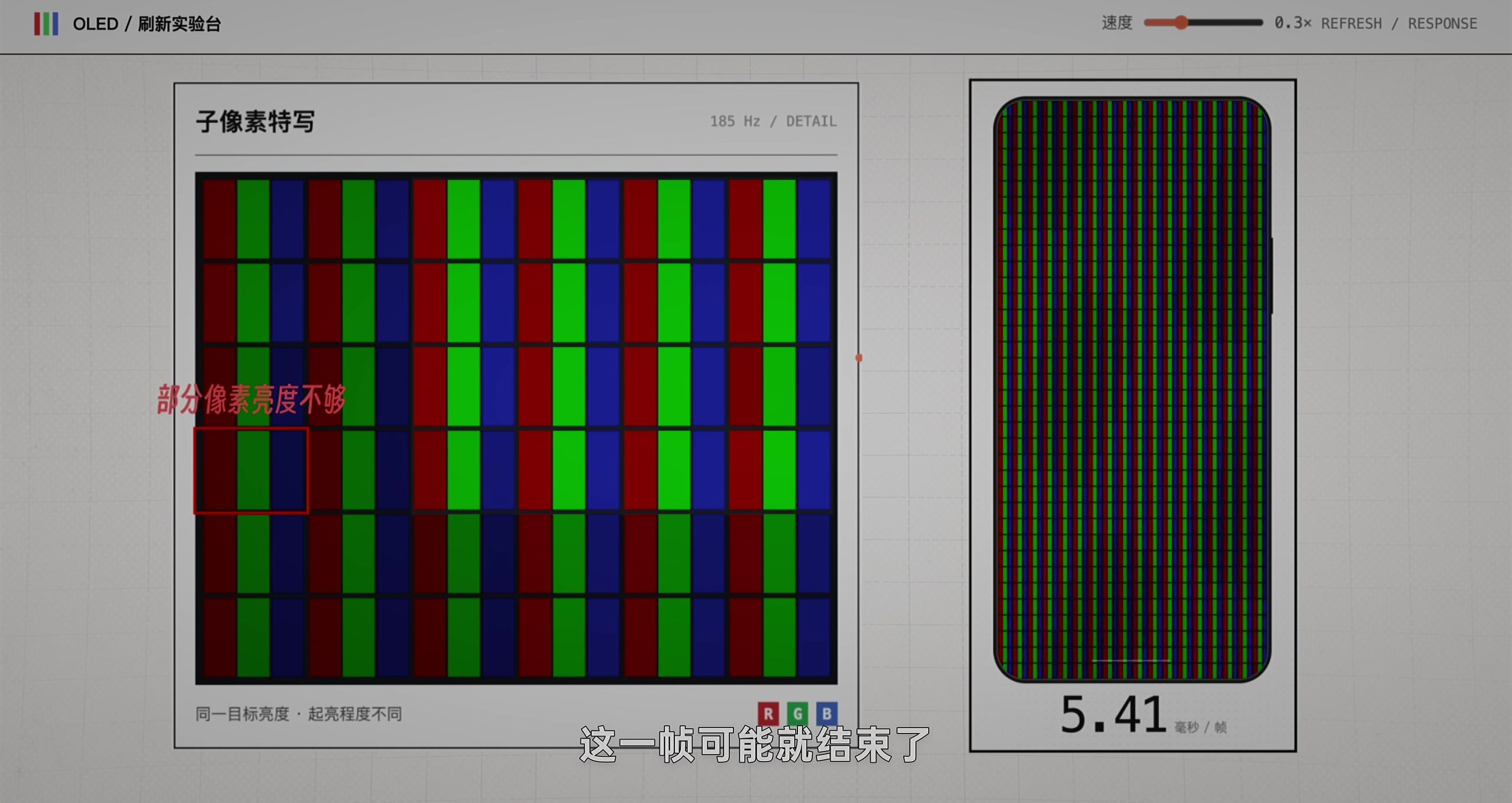1512x803 pixels.
Task: Click the blue B legend swatch
Action: (827, 714)
